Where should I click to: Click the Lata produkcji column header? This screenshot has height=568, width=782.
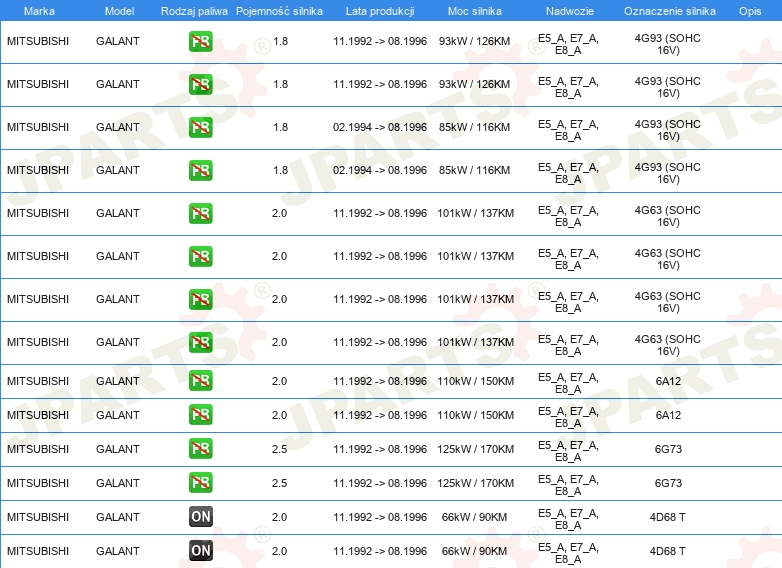(x=379, y=11)
